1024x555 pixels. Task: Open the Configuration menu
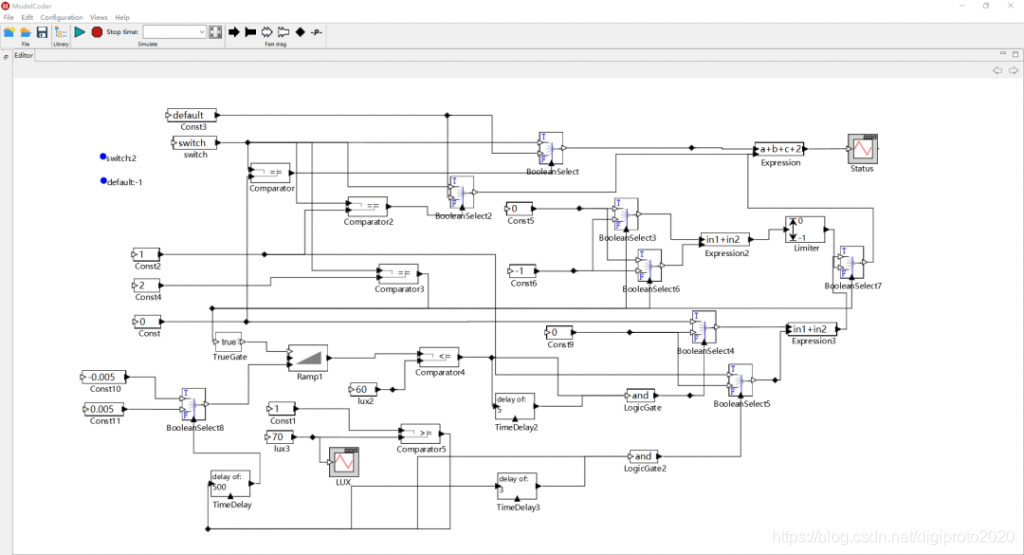[61, 18]
